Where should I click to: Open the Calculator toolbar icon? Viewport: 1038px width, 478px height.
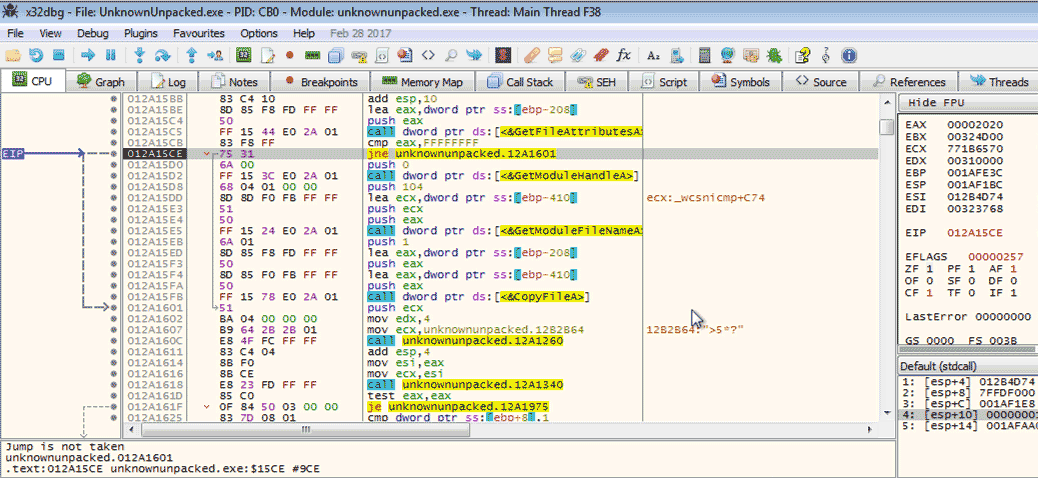pyautogui.click(x=705, y=55)
